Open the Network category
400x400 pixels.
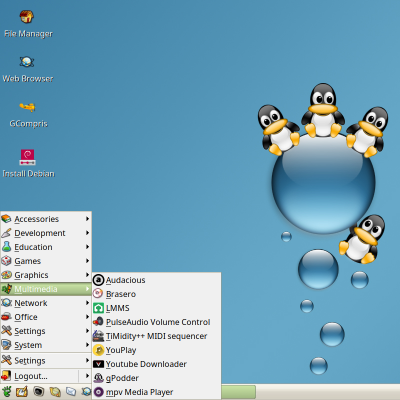[46, 303]
